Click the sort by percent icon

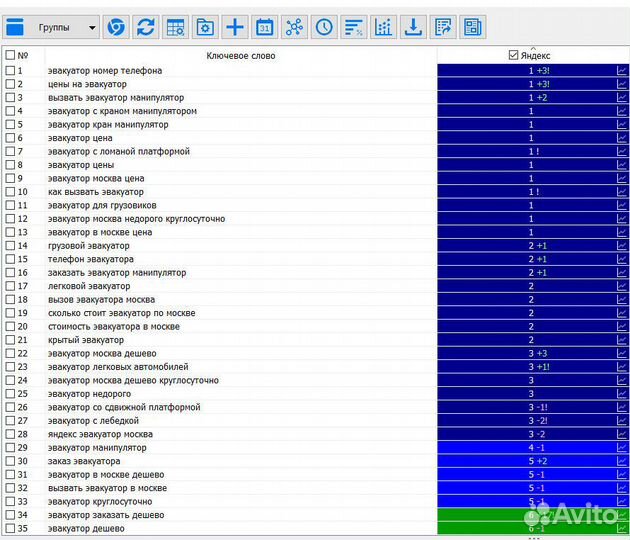353,27
